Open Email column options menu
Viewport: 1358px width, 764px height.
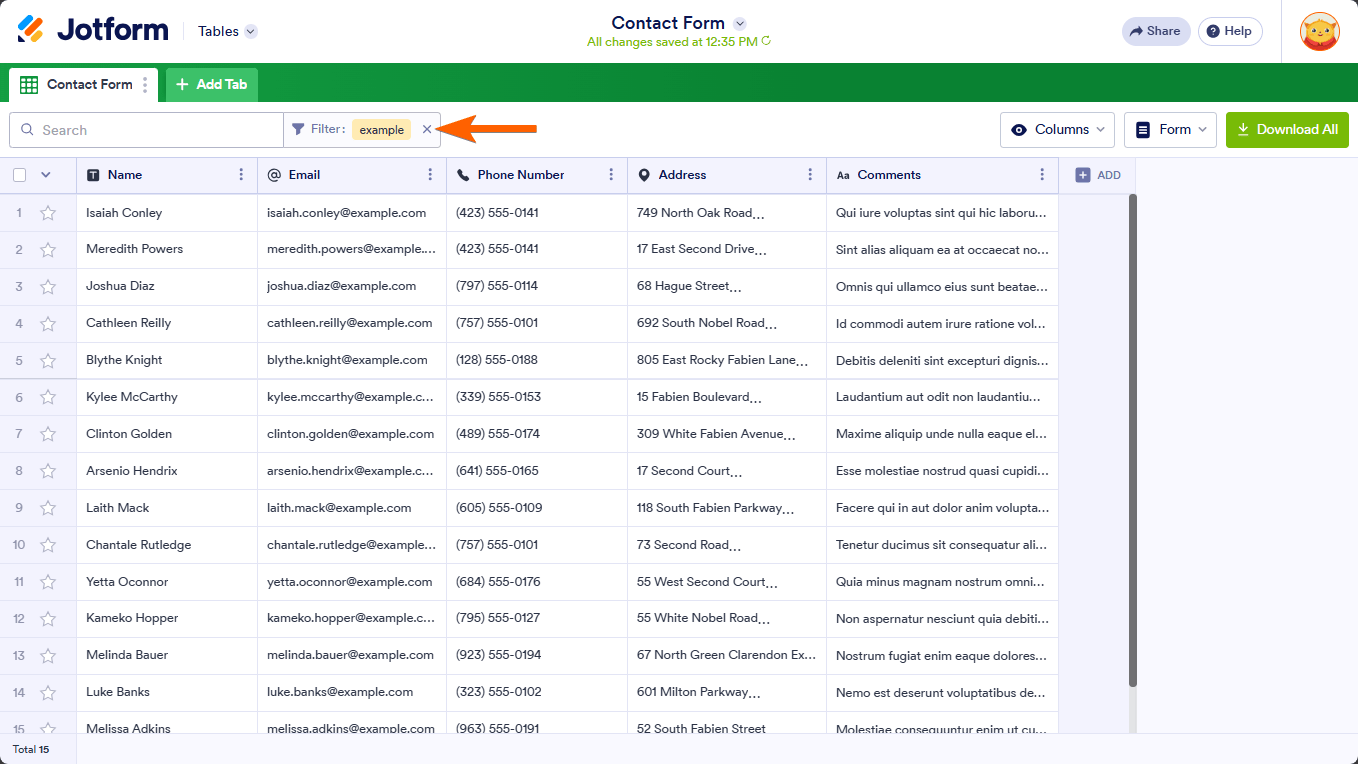point(430,175)
